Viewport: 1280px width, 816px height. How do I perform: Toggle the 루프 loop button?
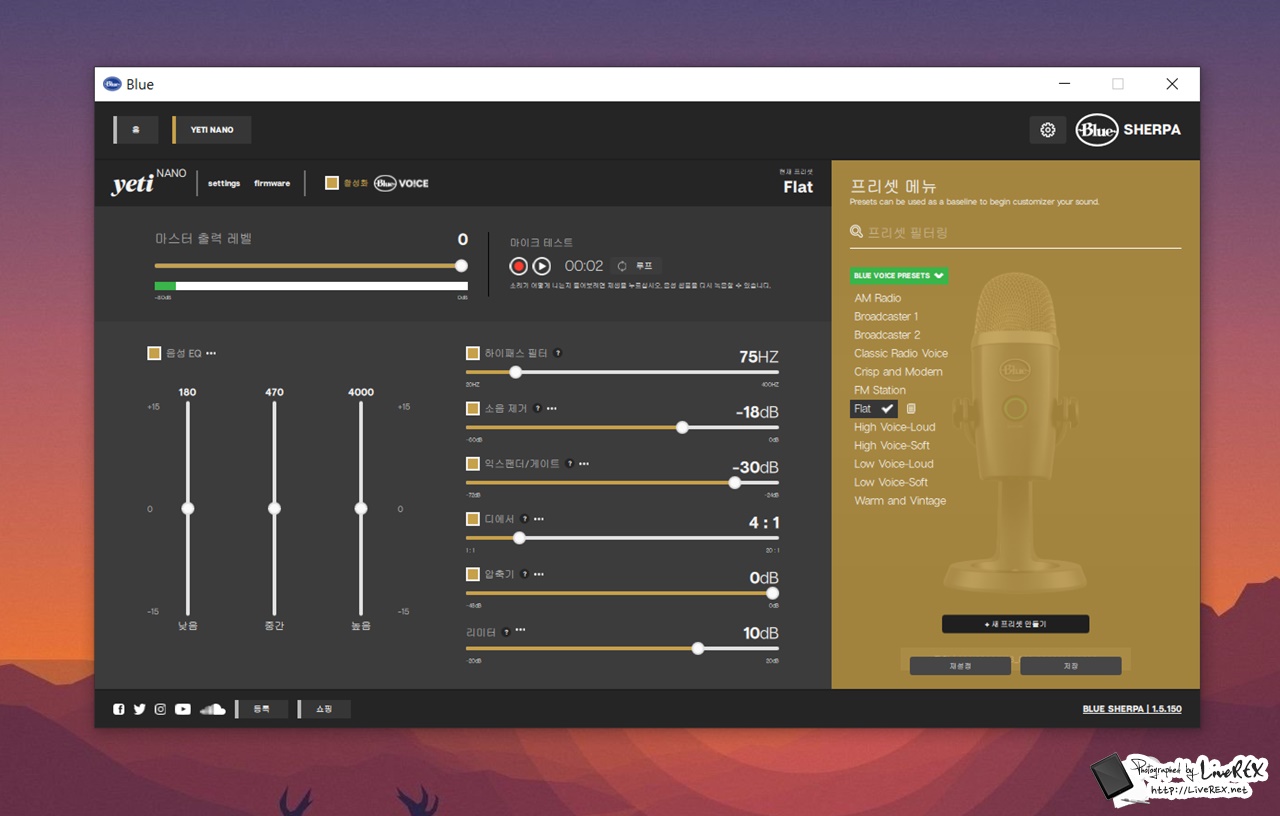coord(636,266)
